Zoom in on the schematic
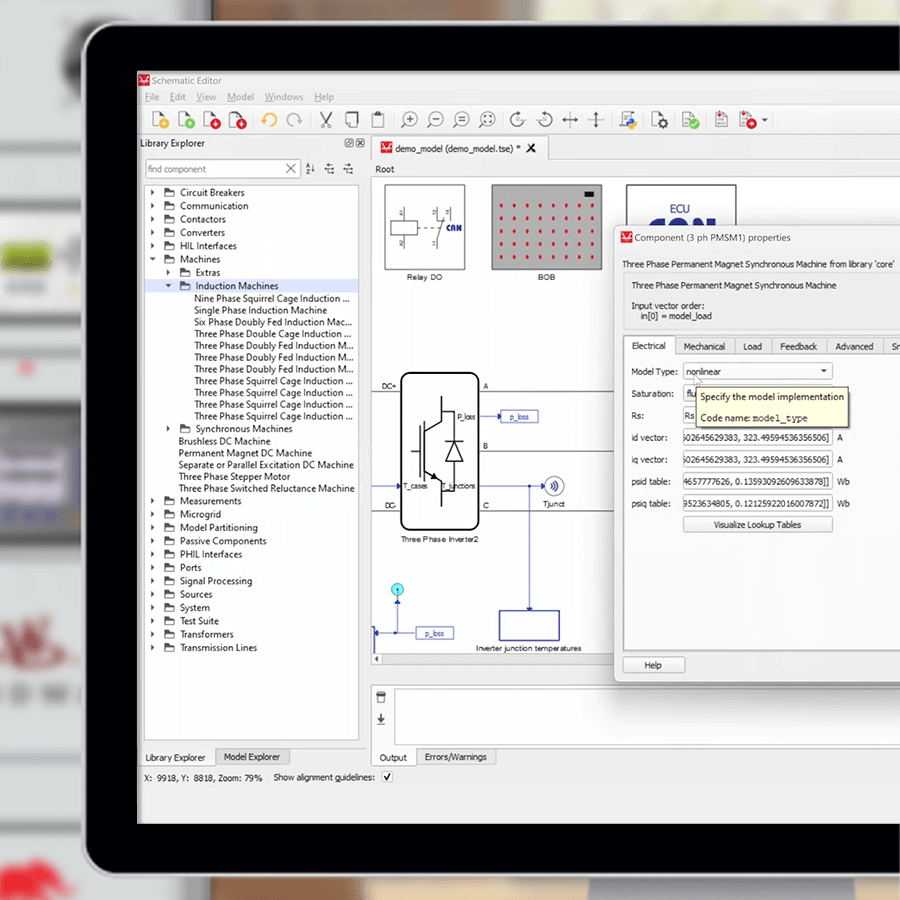The image size is (900, 900). [x=409, y=120]
